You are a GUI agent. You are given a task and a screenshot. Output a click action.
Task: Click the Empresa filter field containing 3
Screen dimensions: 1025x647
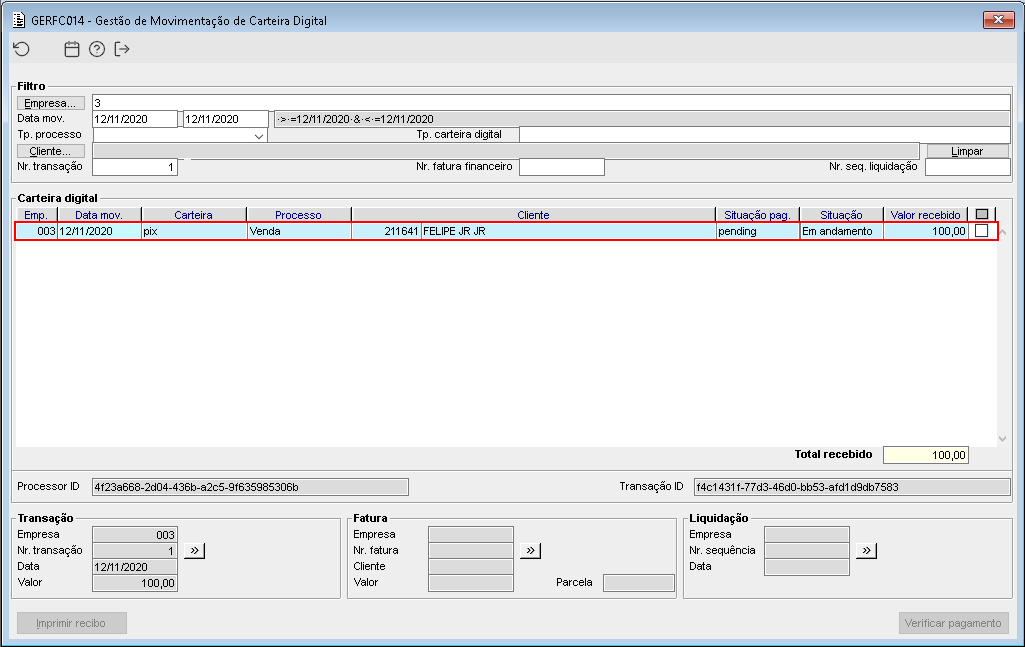(x=551, y=103)
